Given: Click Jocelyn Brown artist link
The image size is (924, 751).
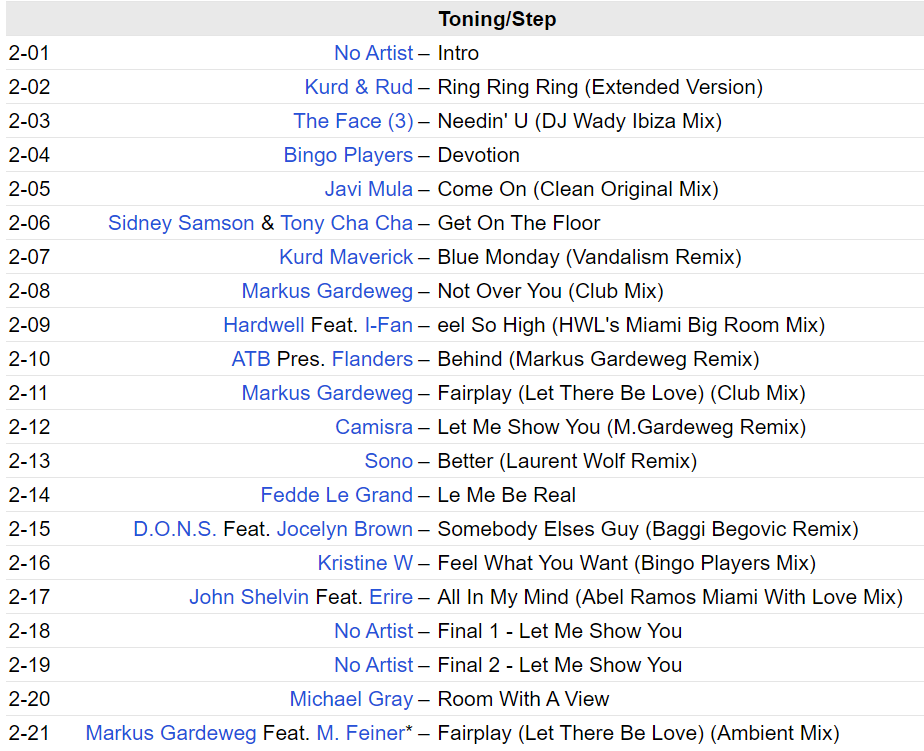Looking at the screenshot, I should click(344, 529).
